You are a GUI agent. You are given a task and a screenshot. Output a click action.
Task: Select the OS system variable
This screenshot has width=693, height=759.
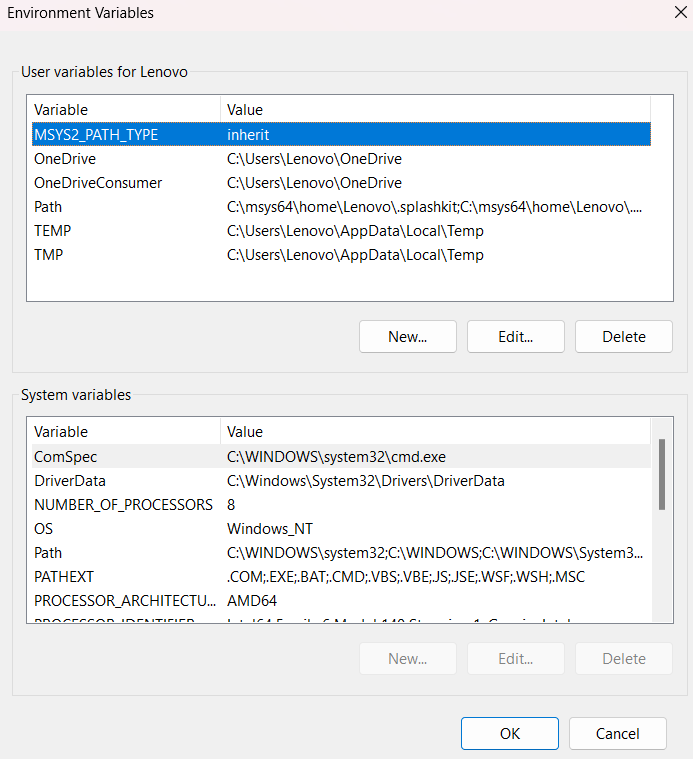341,529
